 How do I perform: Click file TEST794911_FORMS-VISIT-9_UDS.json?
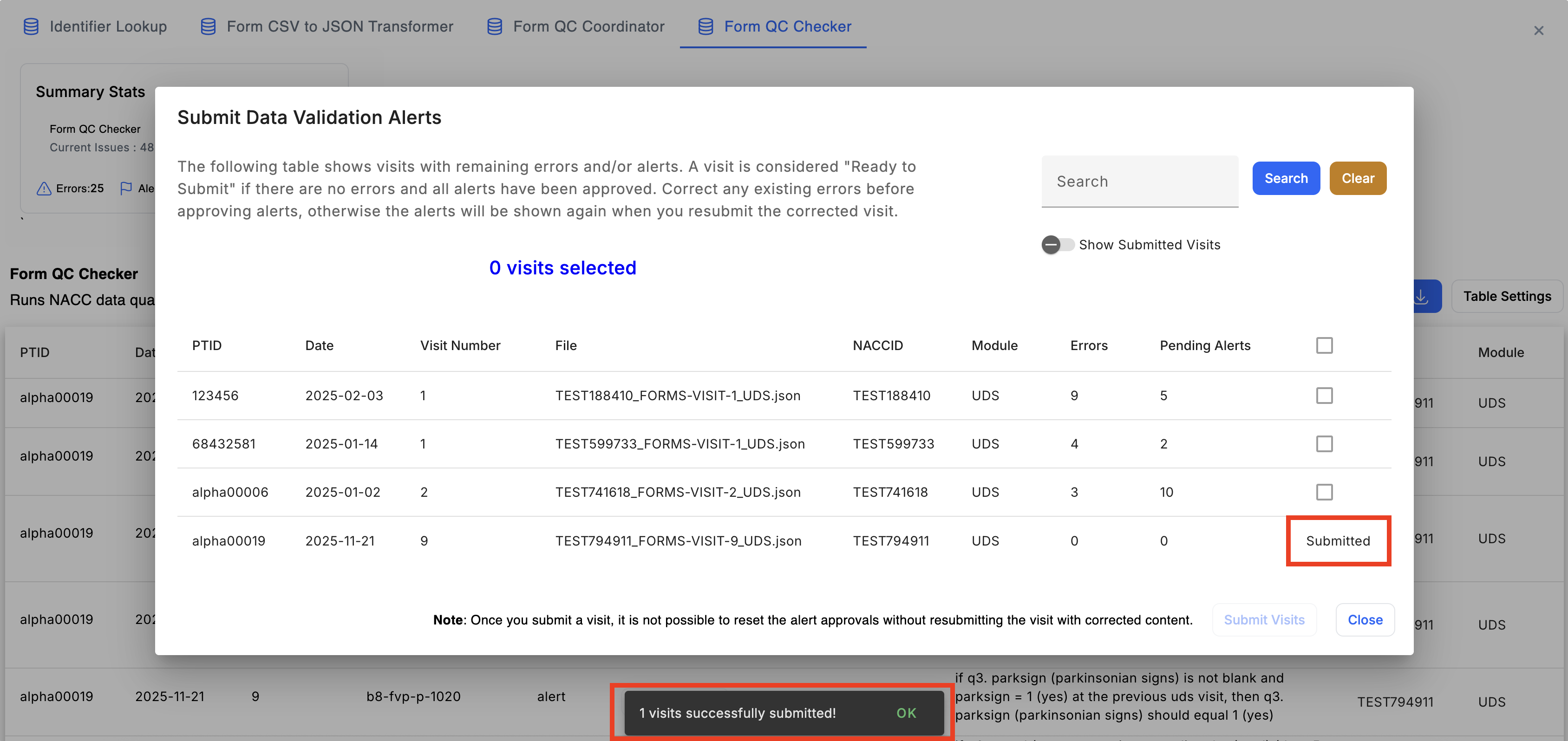(x=678, y=541)
